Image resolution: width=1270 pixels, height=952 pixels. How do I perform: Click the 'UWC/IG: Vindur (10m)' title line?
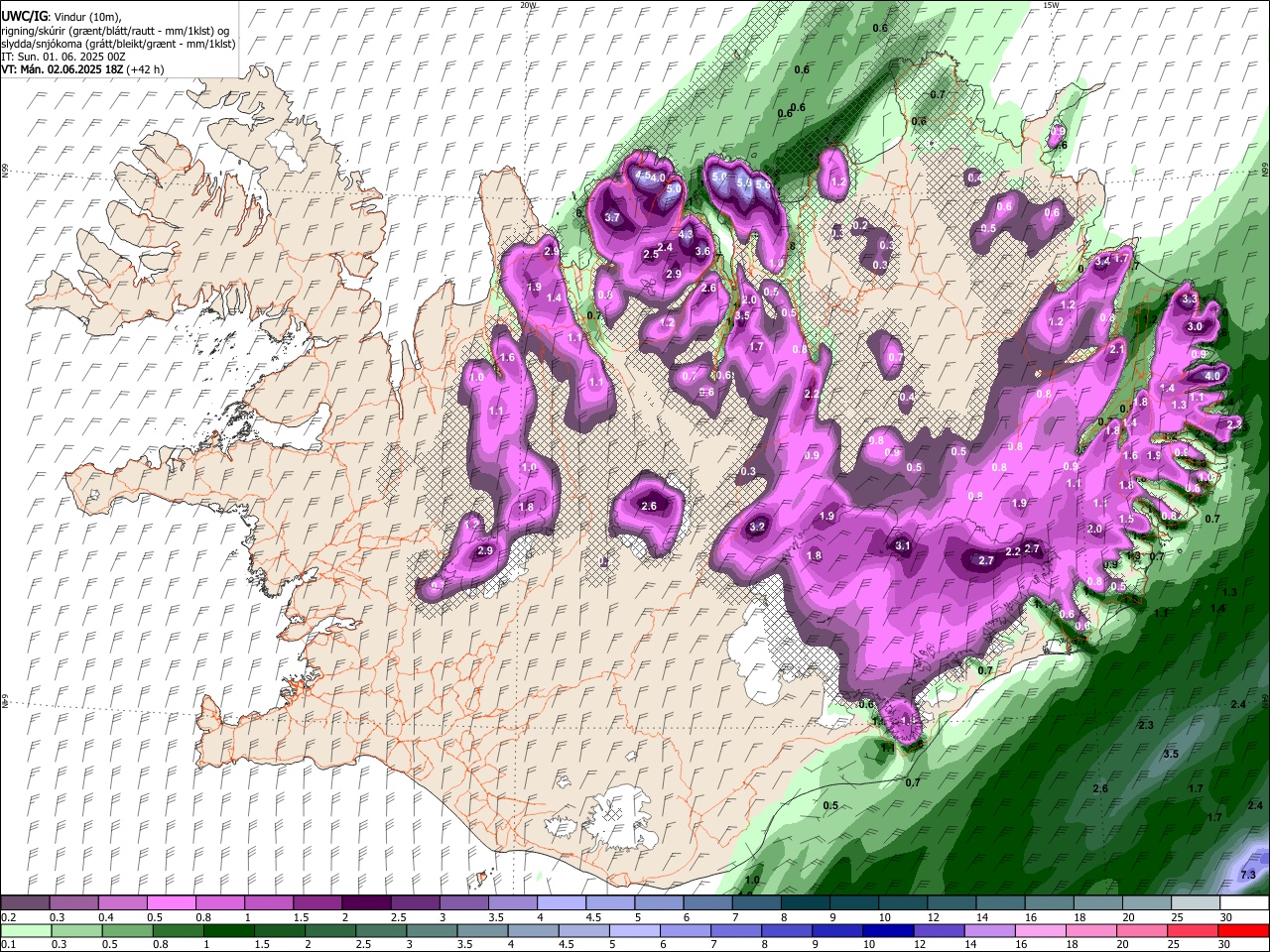[60, 17]
